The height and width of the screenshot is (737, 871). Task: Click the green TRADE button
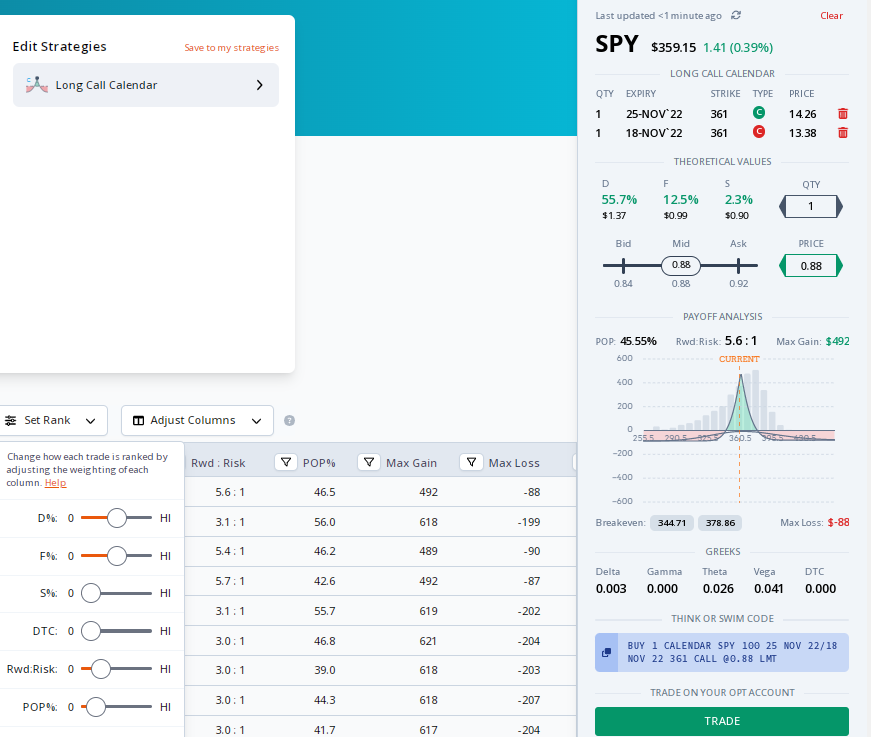pos(722,721)
